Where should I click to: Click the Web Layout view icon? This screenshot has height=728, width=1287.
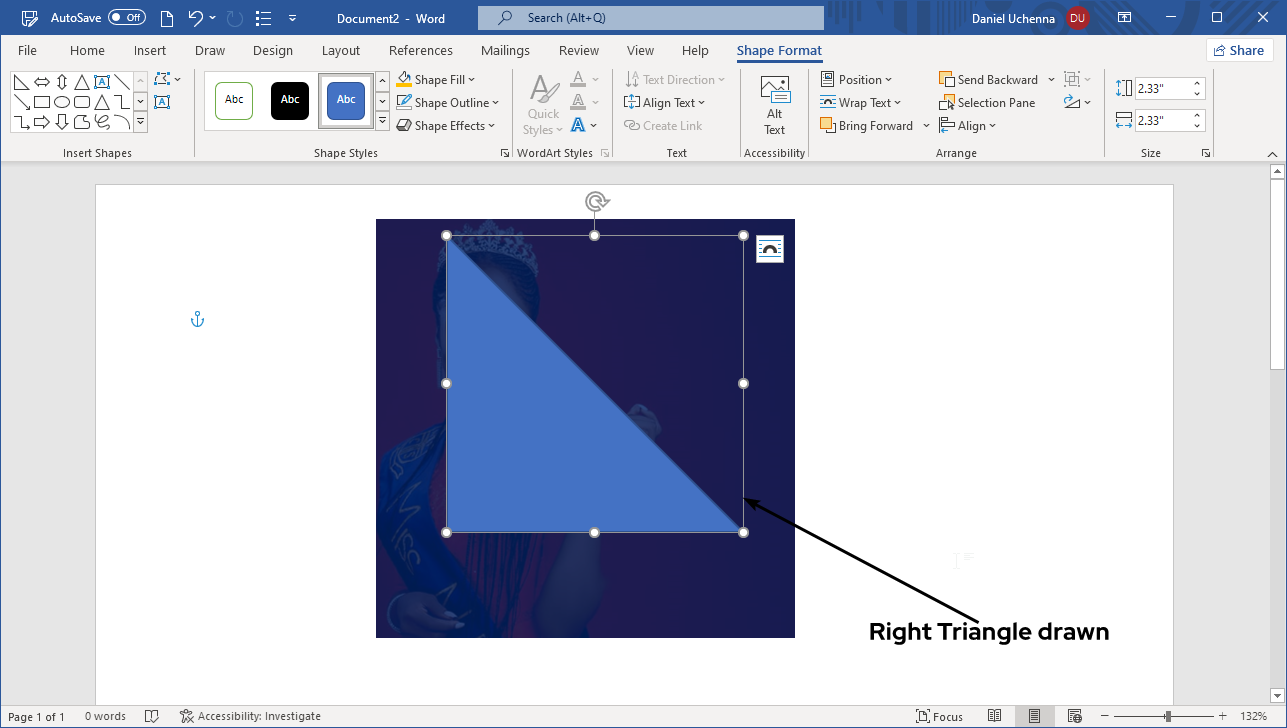pos(1074,716)
